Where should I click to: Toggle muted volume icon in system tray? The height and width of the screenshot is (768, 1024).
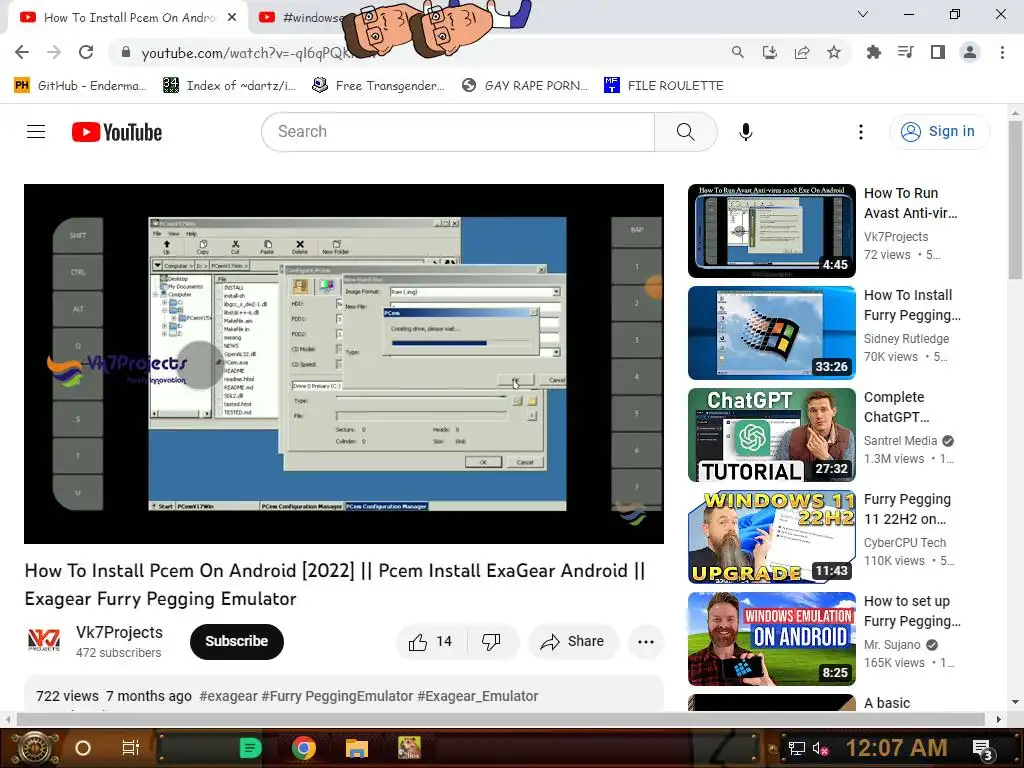pos(820,748)
